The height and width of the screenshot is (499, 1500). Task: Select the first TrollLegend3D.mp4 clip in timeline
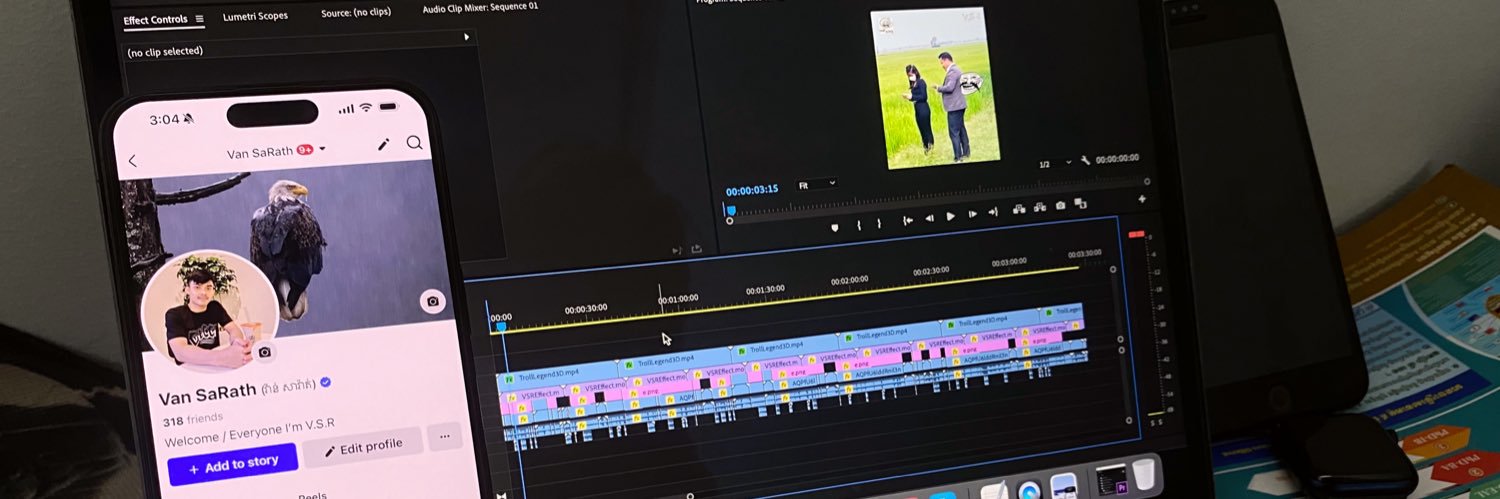[x=557, y=374]
